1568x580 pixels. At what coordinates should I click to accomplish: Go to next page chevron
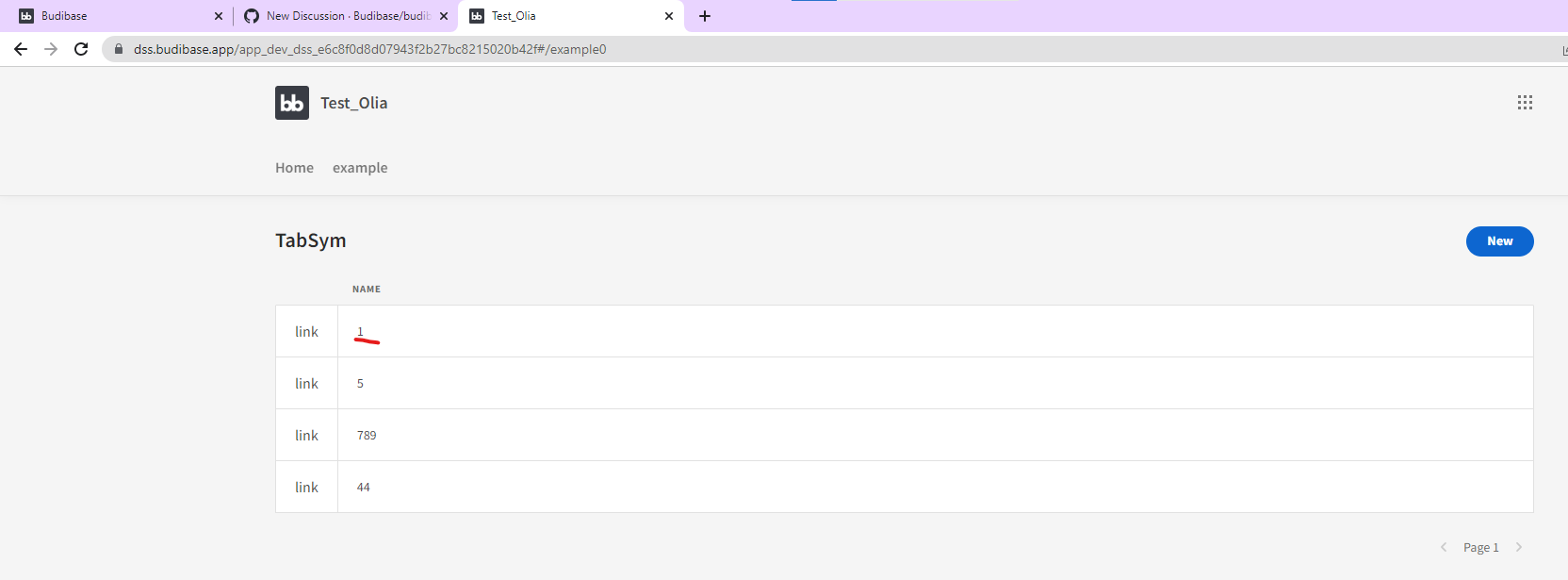coord(1519,547)
